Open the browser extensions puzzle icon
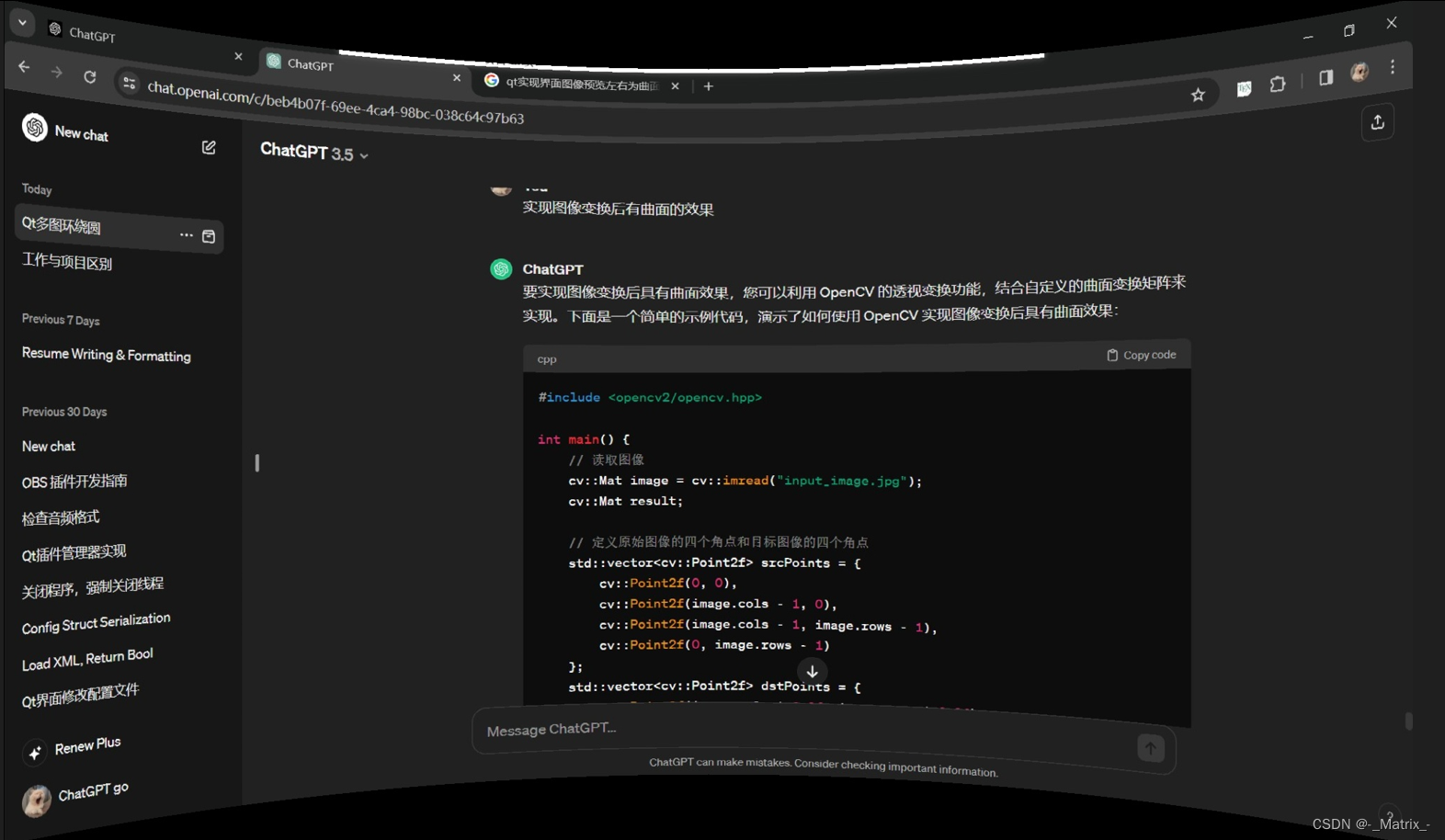The image size is (1445, 840). point(1278,85)
